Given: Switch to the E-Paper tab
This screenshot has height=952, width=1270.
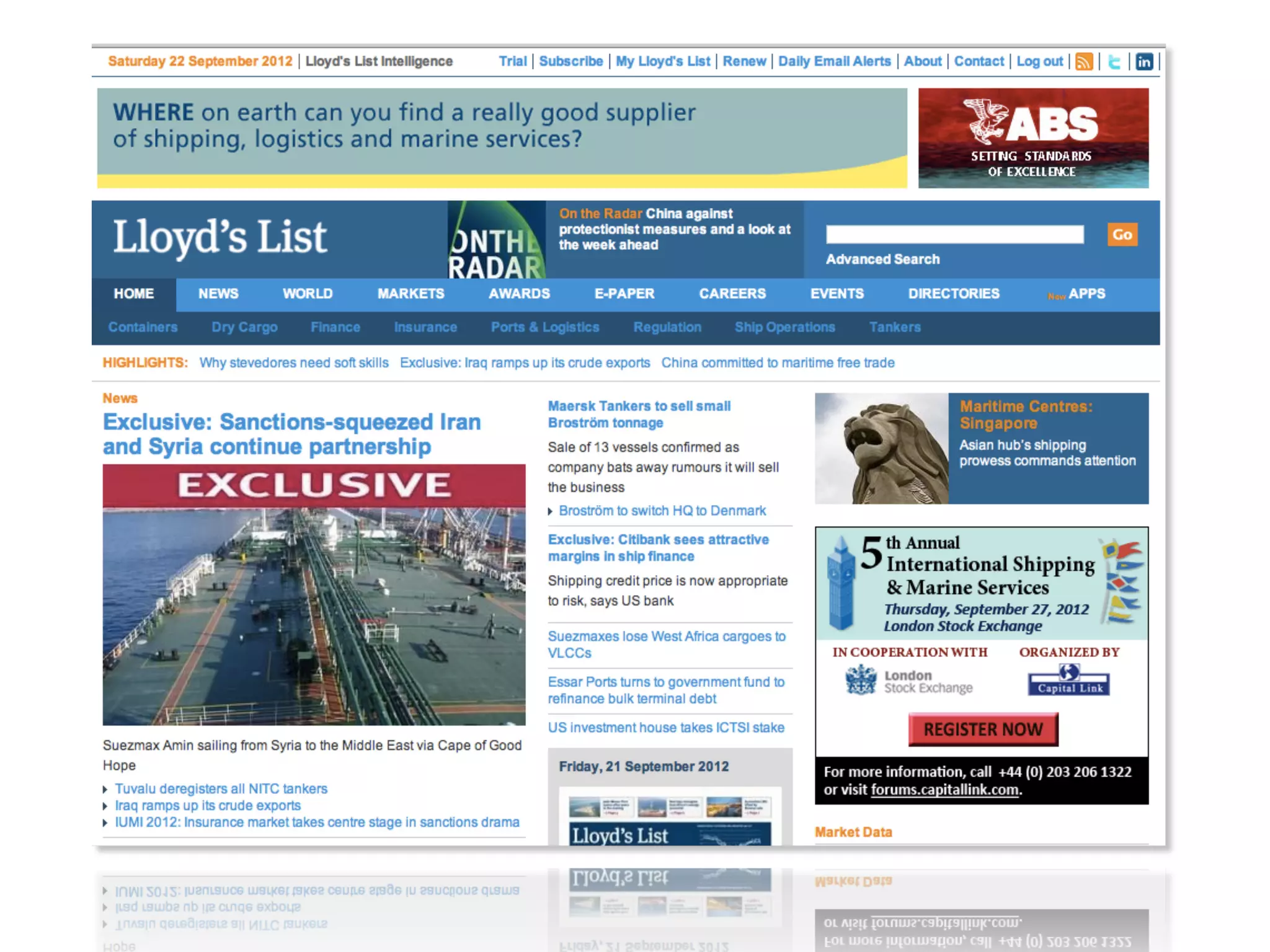Looking at the screenshot, I should 624,294.
